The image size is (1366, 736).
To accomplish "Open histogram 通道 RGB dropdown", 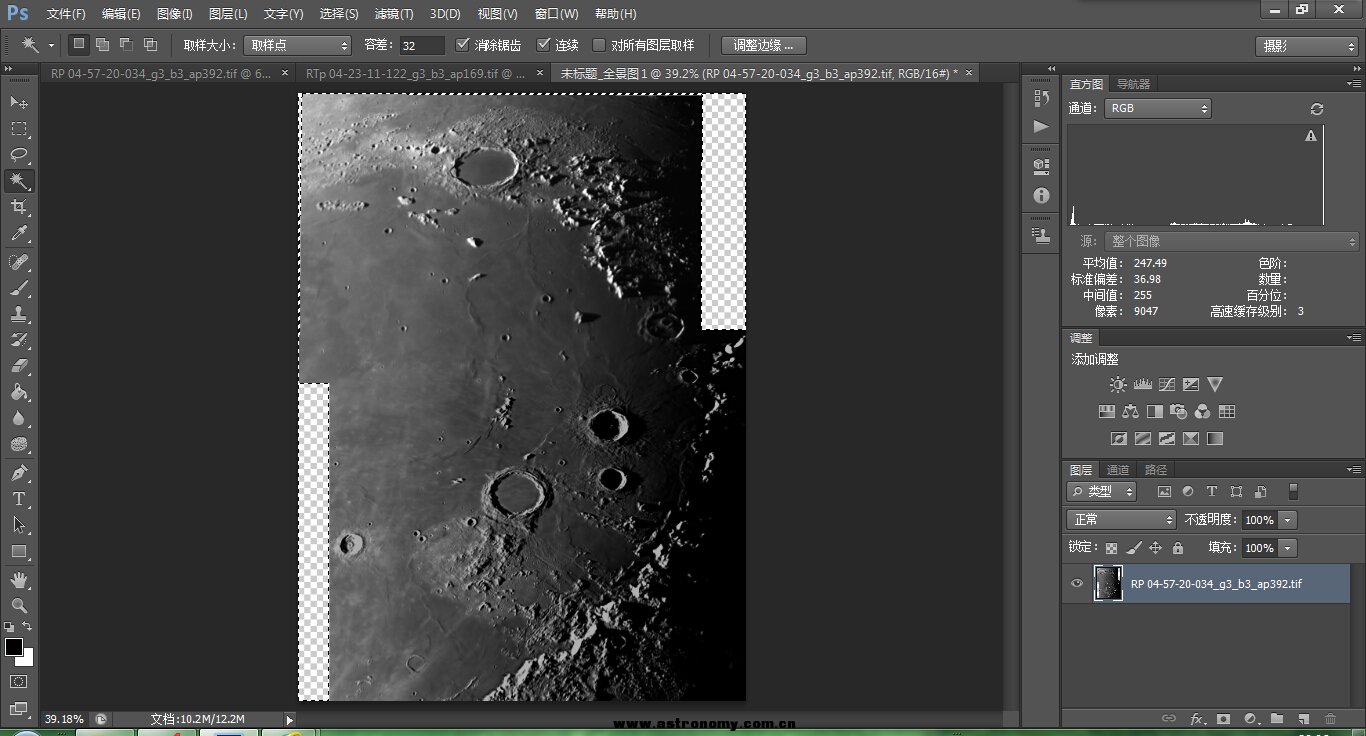I will [1158, 108].
